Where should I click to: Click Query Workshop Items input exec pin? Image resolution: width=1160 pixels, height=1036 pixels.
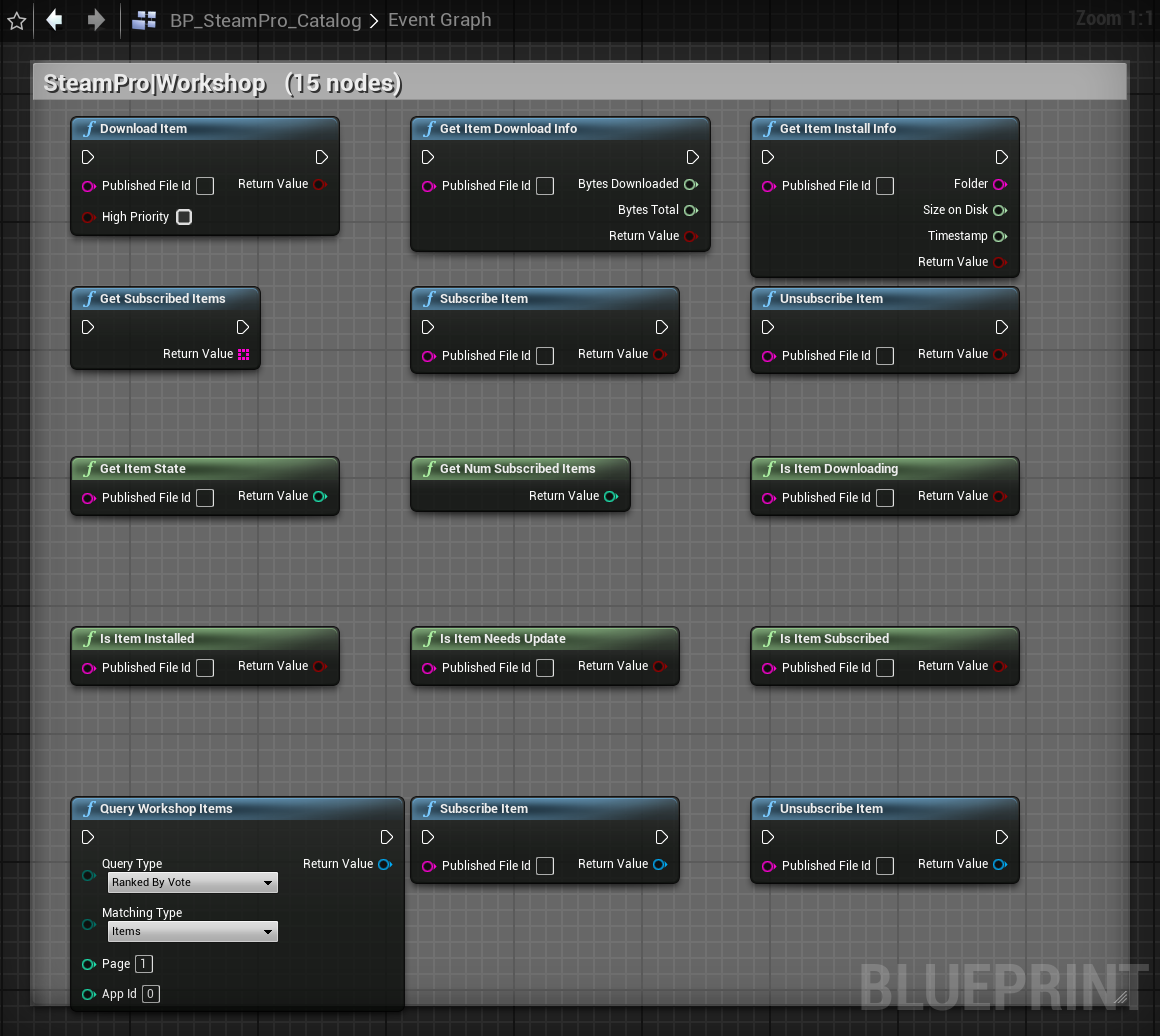[x=88, y=837]
